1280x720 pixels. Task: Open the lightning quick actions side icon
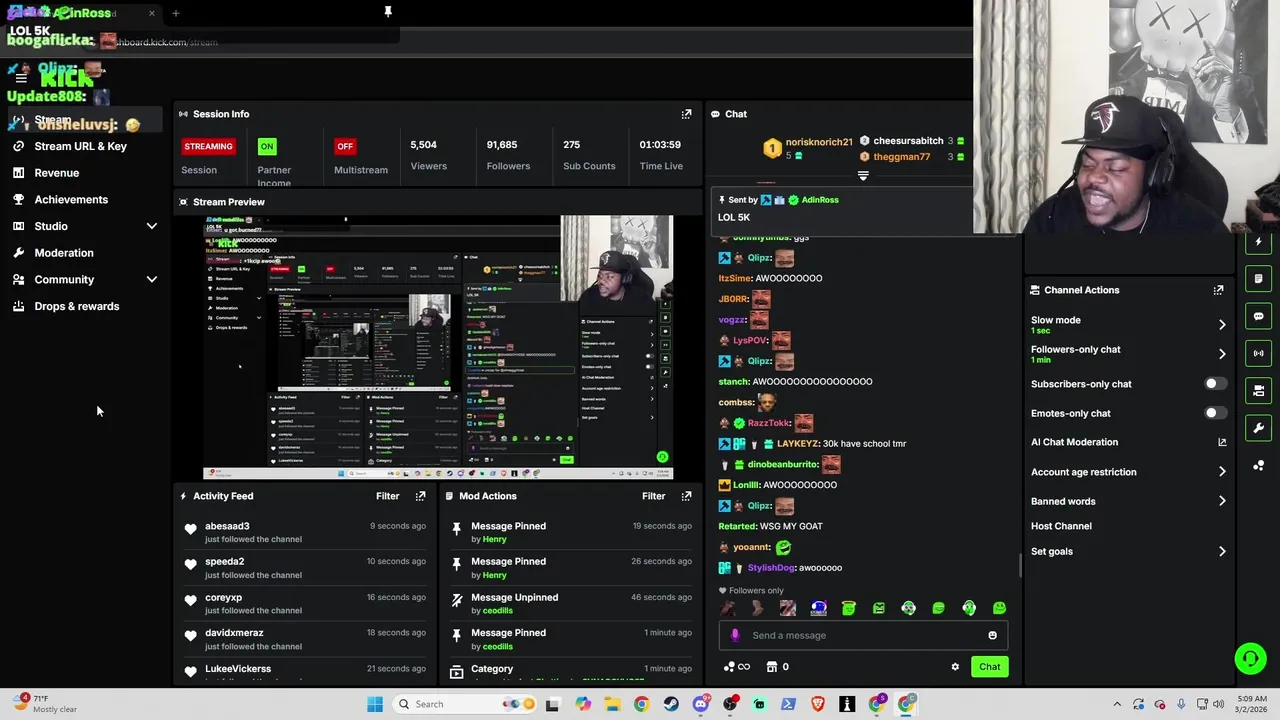(x=1258, y=242)
